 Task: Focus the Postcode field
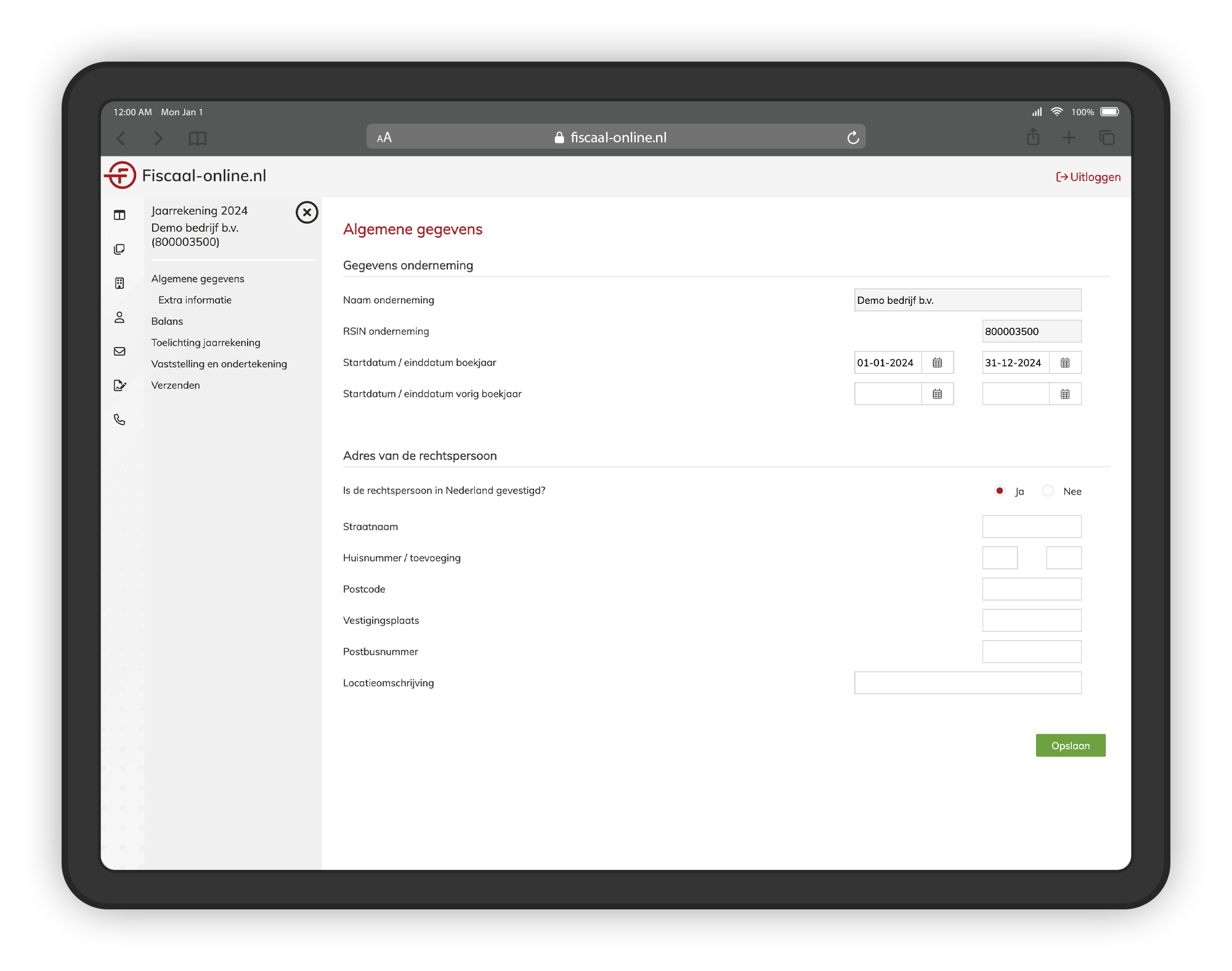1031,590
